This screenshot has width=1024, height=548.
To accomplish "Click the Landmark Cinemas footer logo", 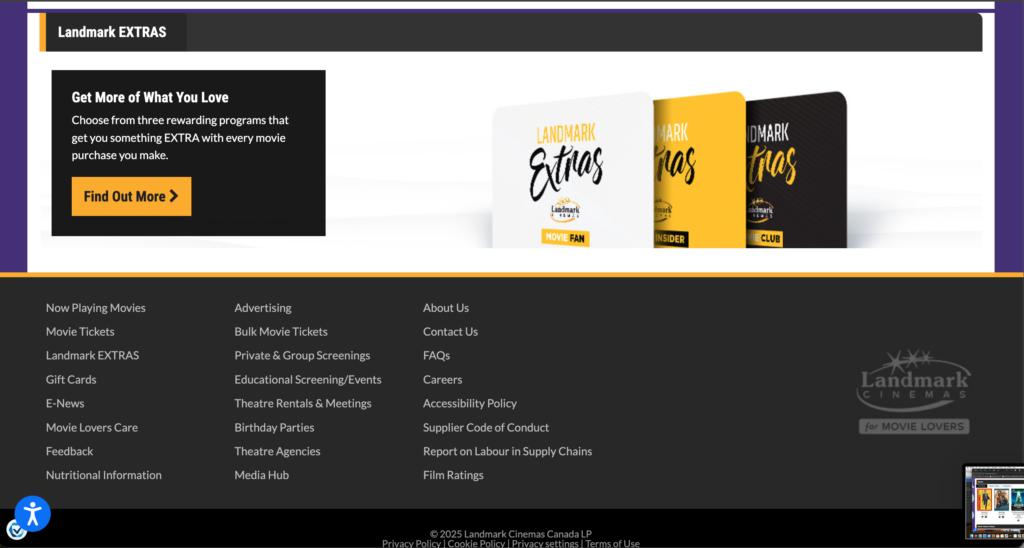I will [914, 391].
